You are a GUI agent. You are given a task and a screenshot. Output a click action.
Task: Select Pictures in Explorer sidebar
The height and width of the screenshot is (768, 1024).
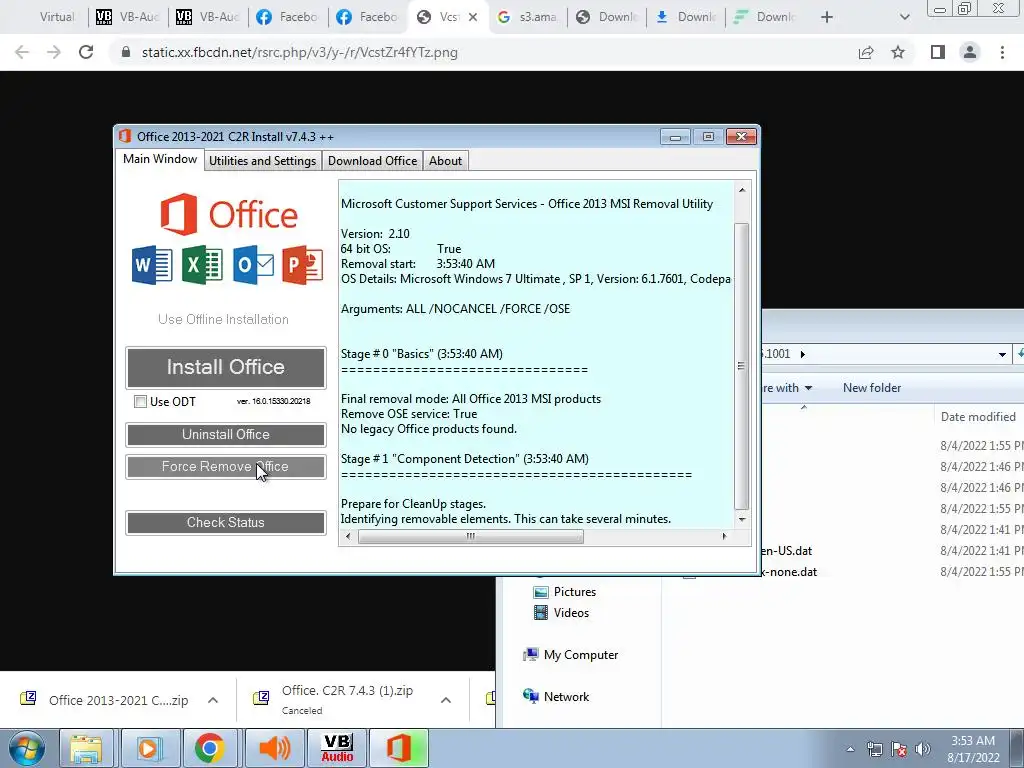(564, 592)
